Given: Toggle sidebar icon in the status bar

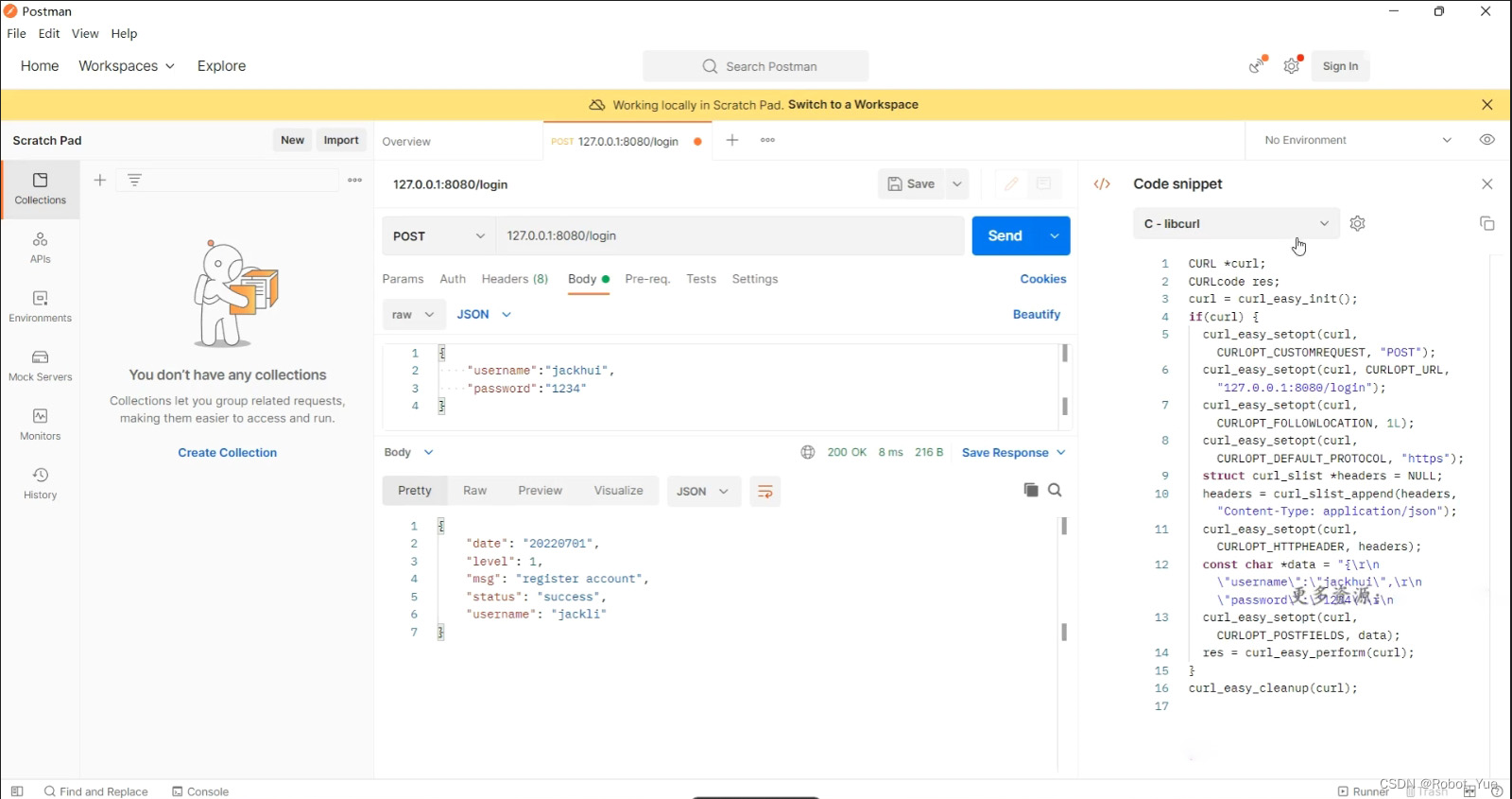Looking at the screenshot, I should coord(17,791).
